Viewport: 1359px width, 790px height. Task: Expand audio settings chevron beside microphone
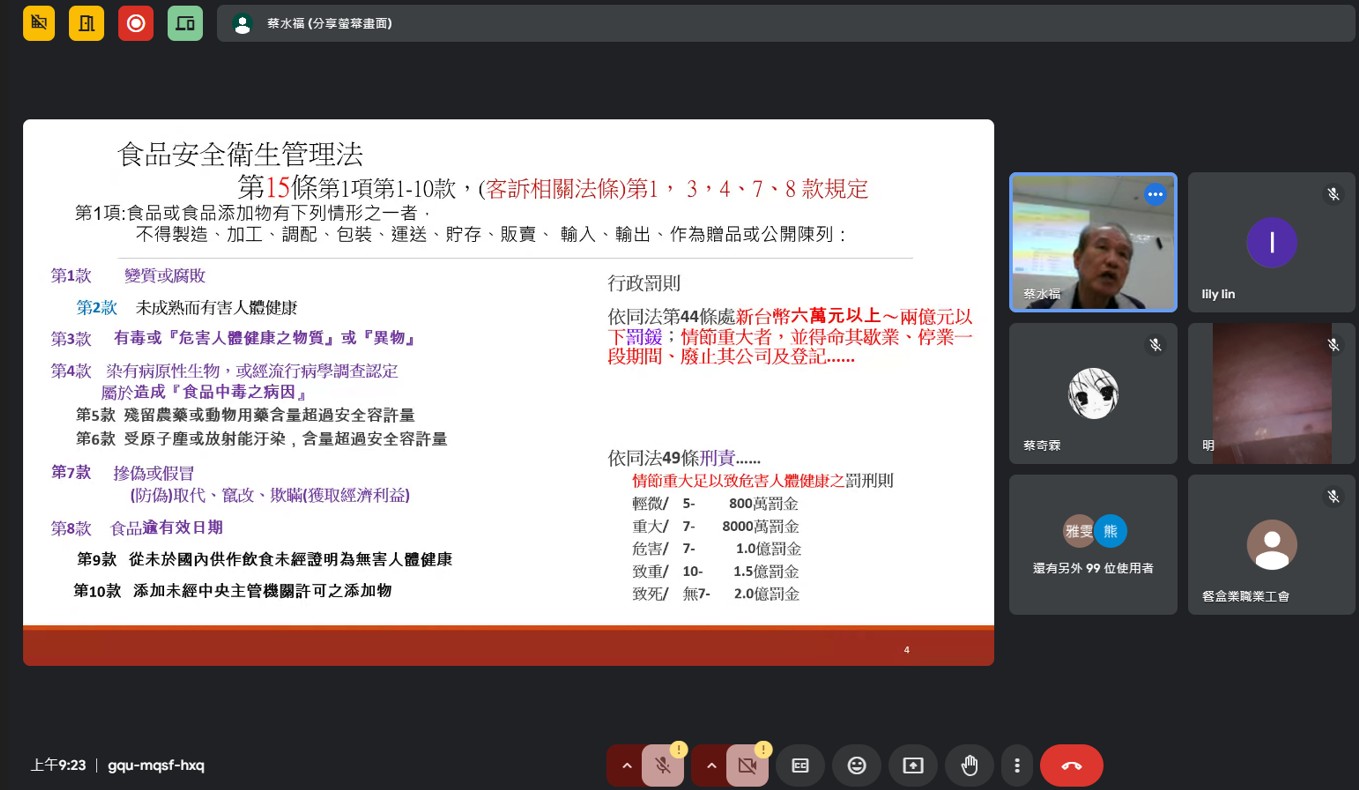(x=627, y=765)
